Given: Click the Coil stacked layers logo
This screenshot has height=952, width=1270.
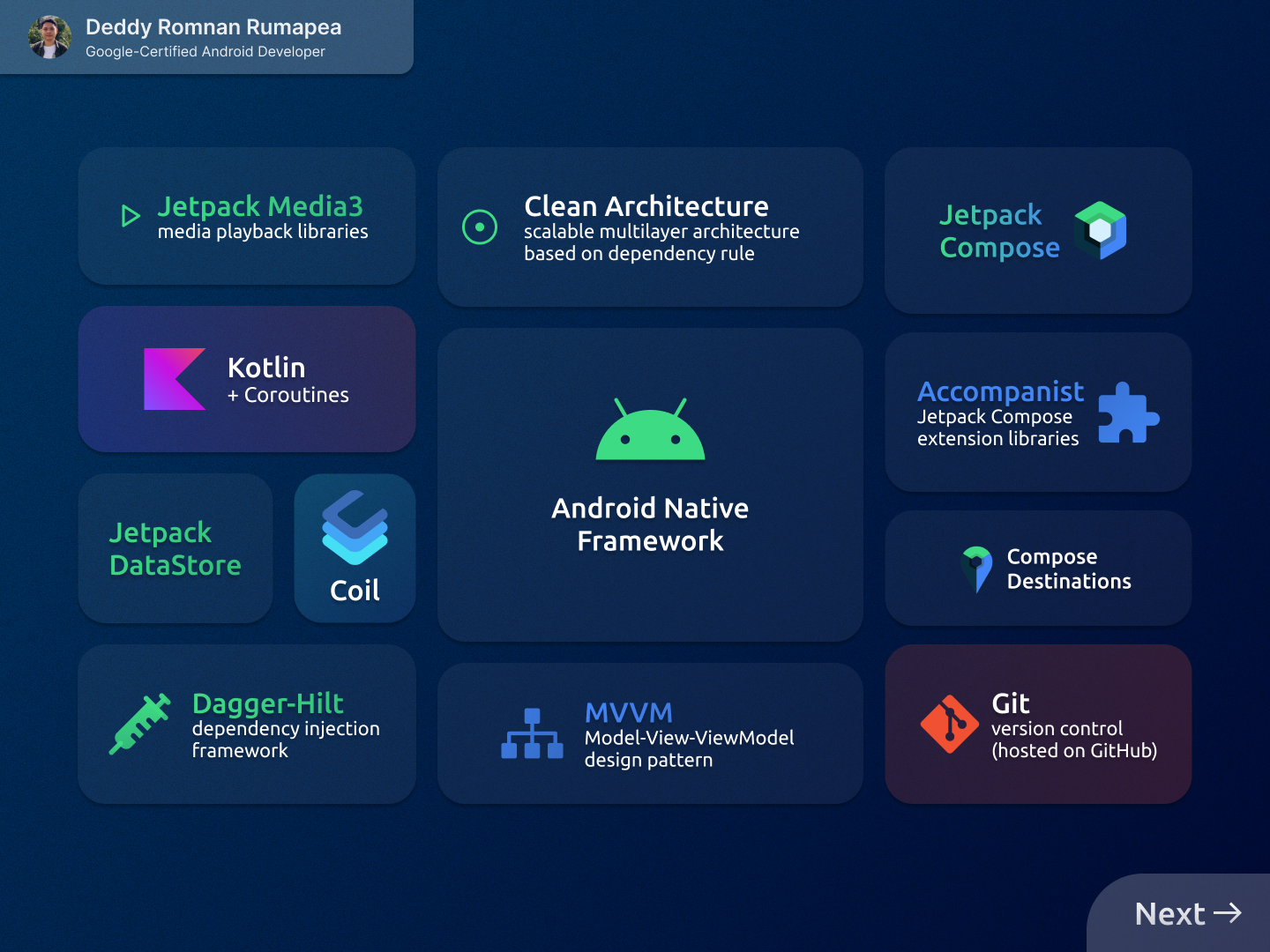Looking at the screenshot, I should click(x=355, y=527).
